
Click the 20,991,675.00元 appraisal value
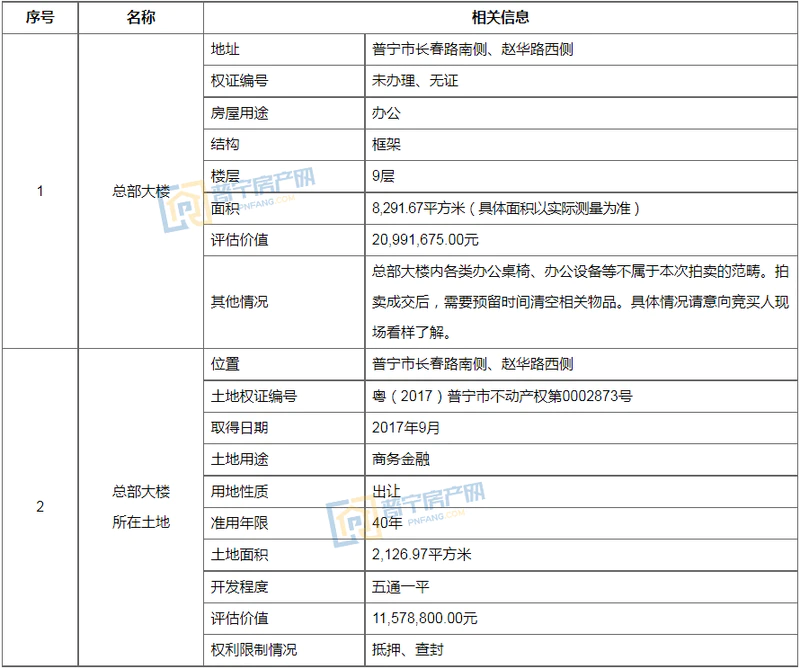(425, 240)
